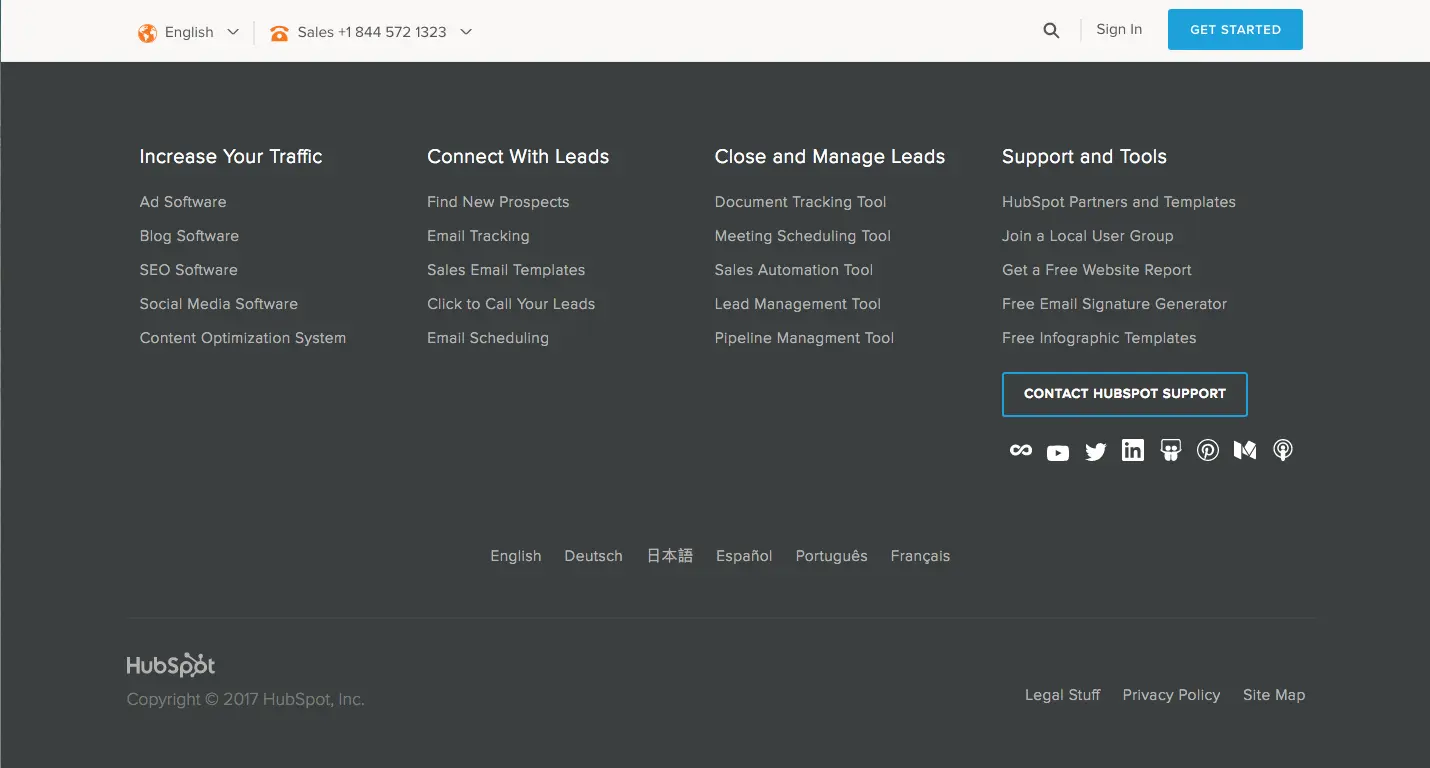Open Get a Free Website Report link

[1097, 270]
